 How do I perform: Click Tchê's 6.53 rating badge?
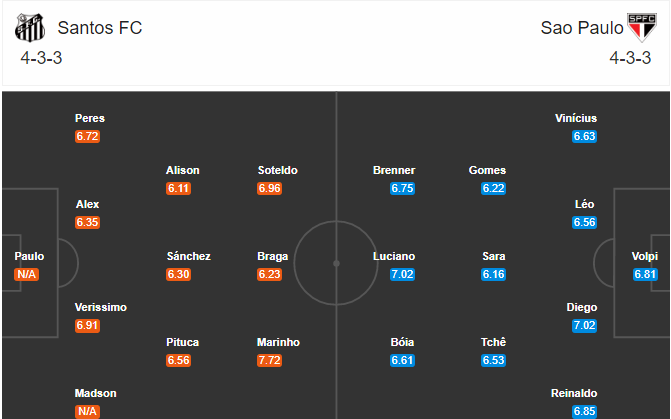[x=493, y=360]
